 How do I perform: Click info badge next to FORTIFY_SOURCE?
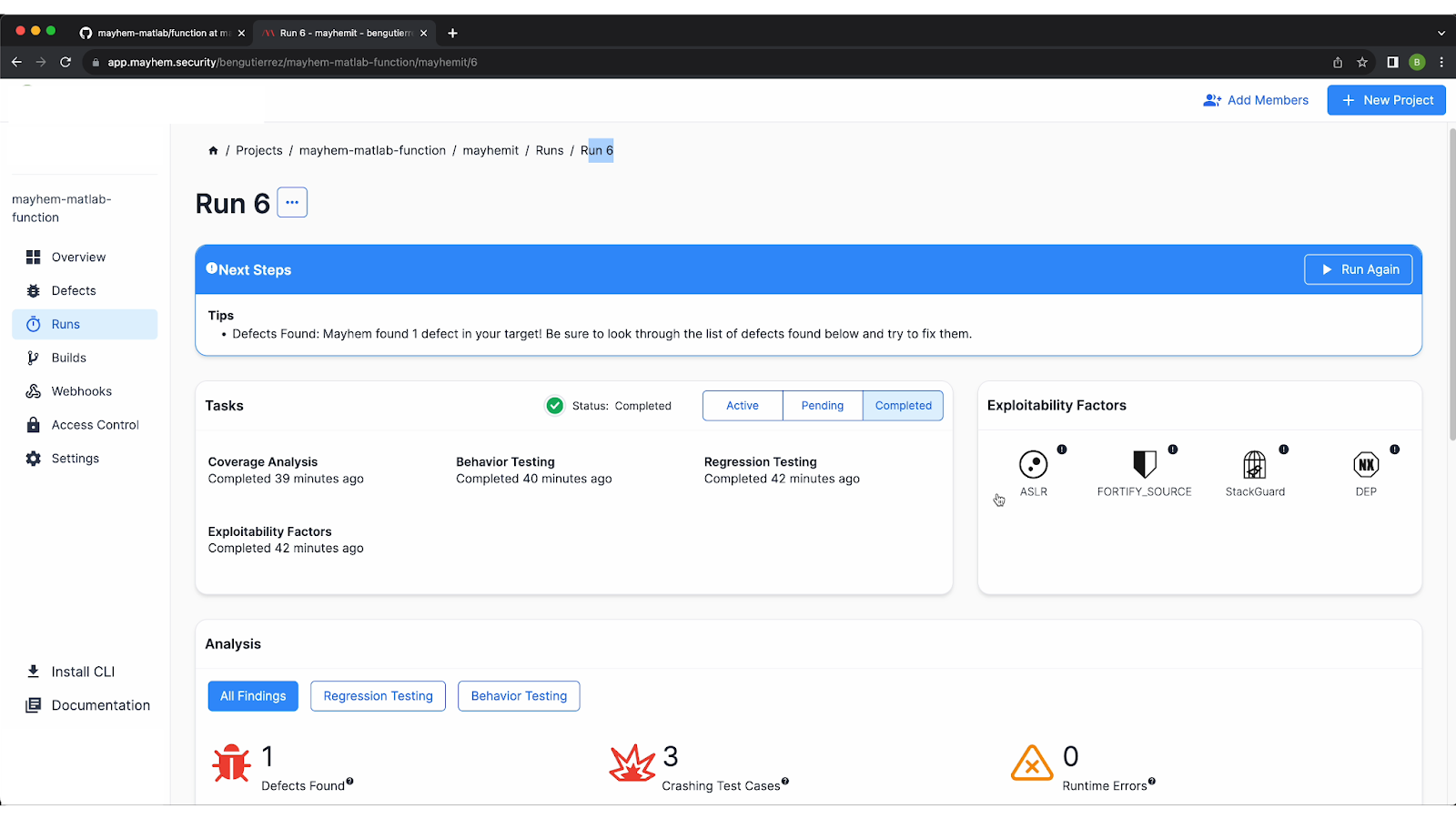(1173, 450)
